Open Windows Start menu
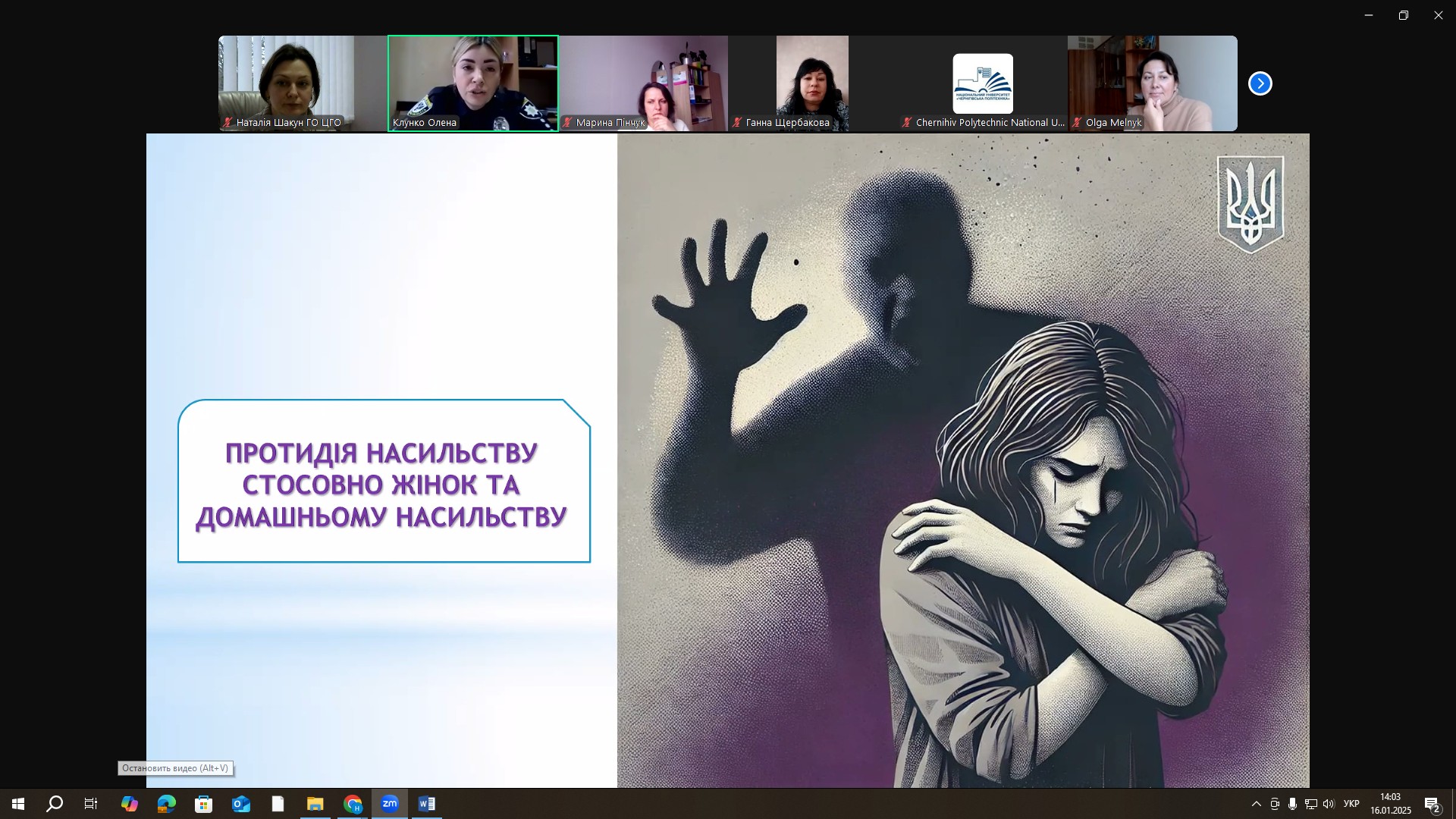 pos(18,804)
